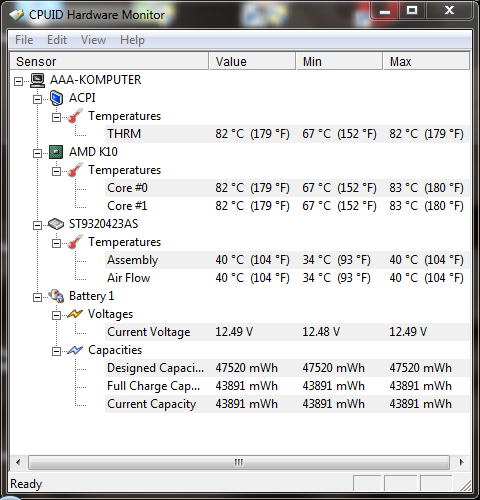Select the Battery 1 icon
Image resolution: width=480 pixels, height=500 pixels.
pos(56,296)
